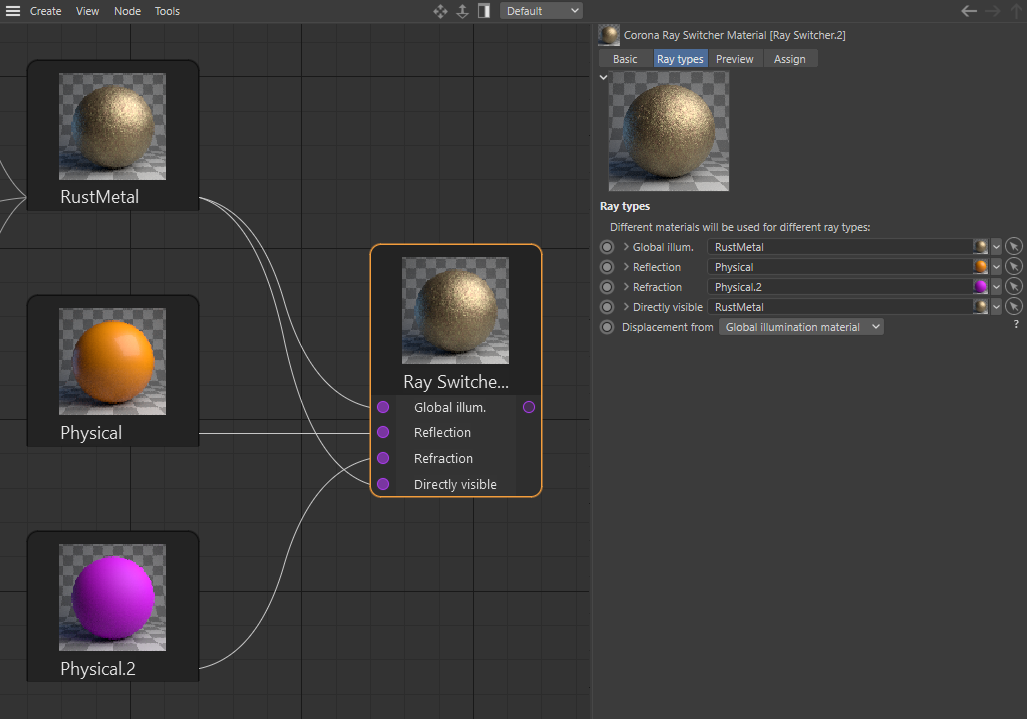Click the Reflection input port

[x=383, y=432]
